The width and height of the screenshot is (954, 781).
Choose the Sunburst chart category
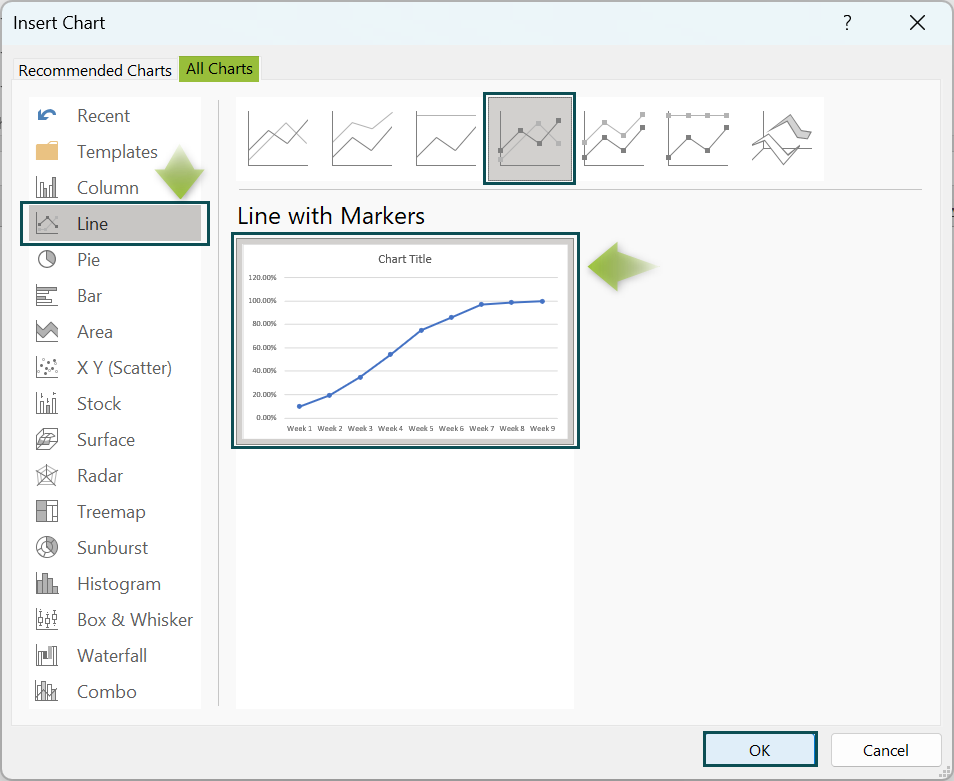point(115,547)
